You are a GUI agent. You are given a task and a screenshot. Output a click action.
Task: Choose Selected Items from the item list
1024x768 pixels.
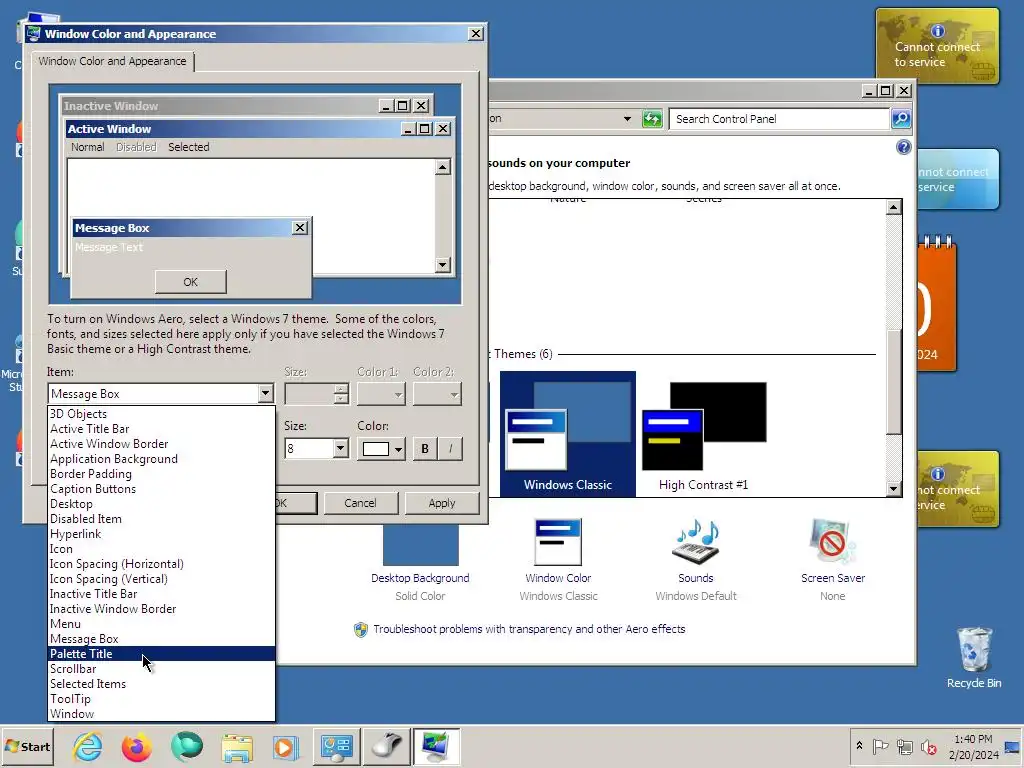[161, 684]
